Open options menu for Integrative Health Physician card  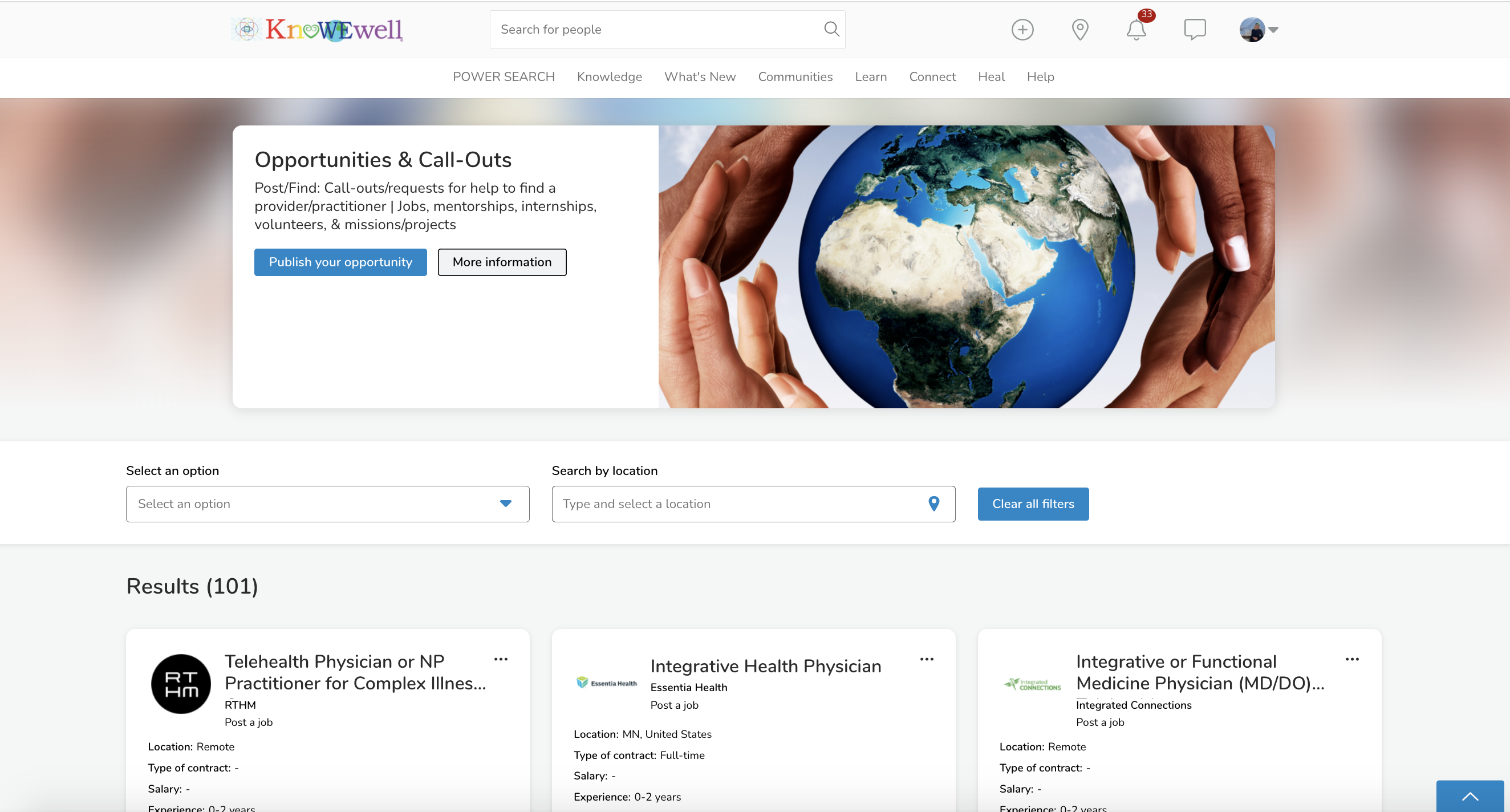927,659
